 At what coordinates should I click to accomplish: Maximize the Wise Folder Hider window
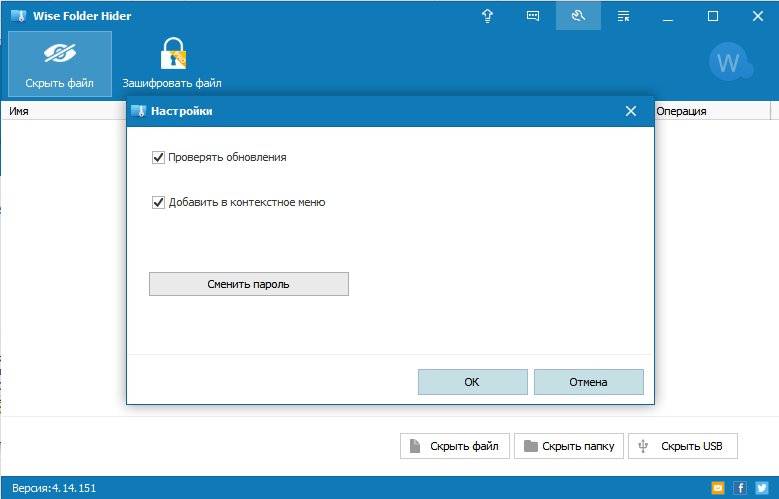coord(713,16)
